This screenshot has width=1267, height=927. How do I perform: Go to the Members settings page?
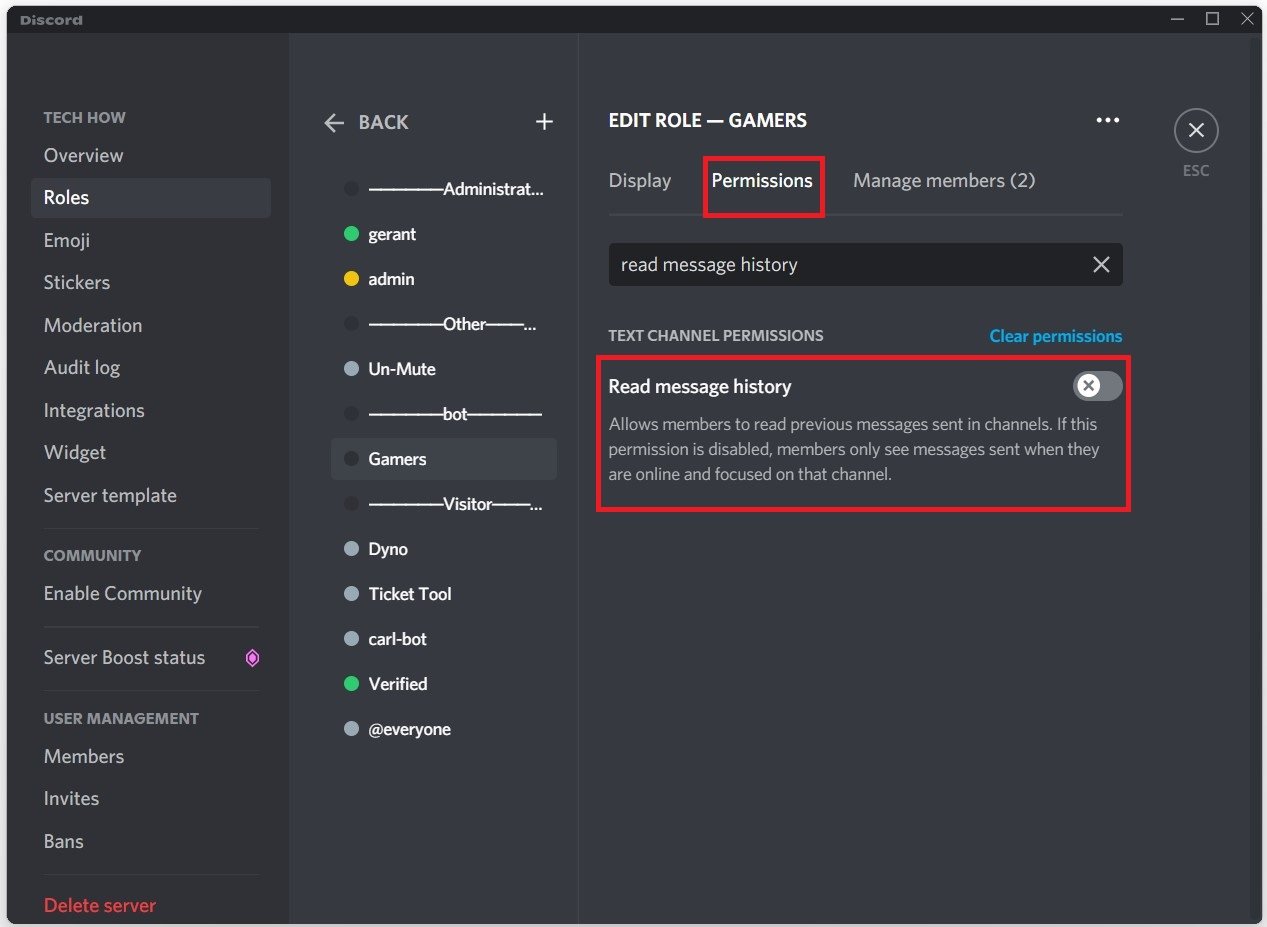click(84, 756)
